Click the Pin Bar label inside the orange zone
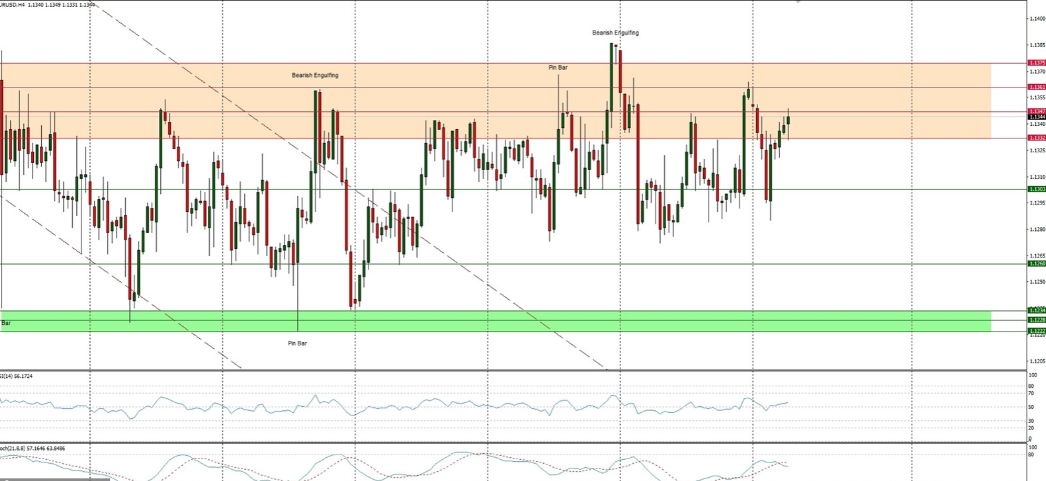1046x481 pixels. pos(558,67)
